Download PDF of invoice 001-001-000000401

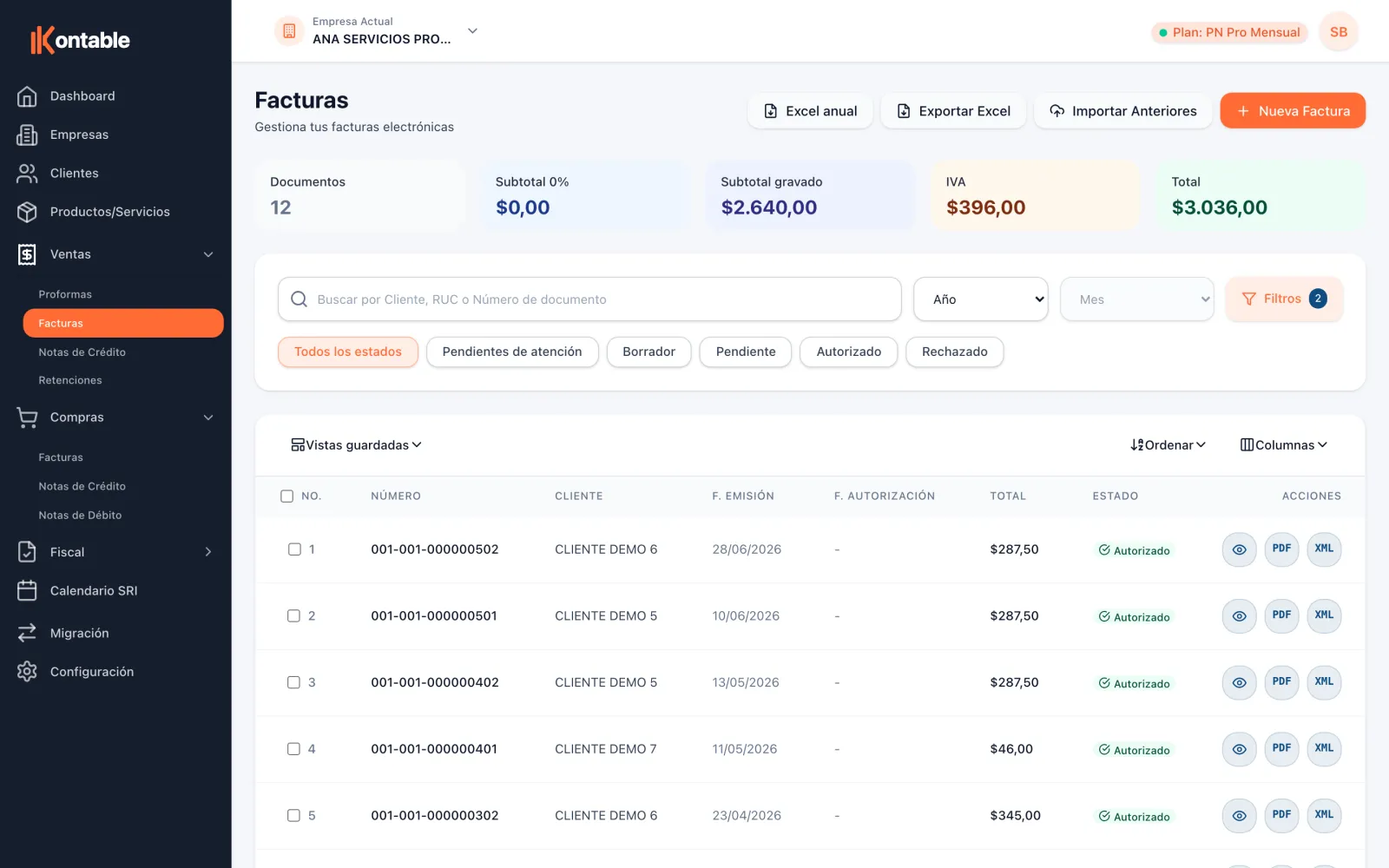(1281, 749)
